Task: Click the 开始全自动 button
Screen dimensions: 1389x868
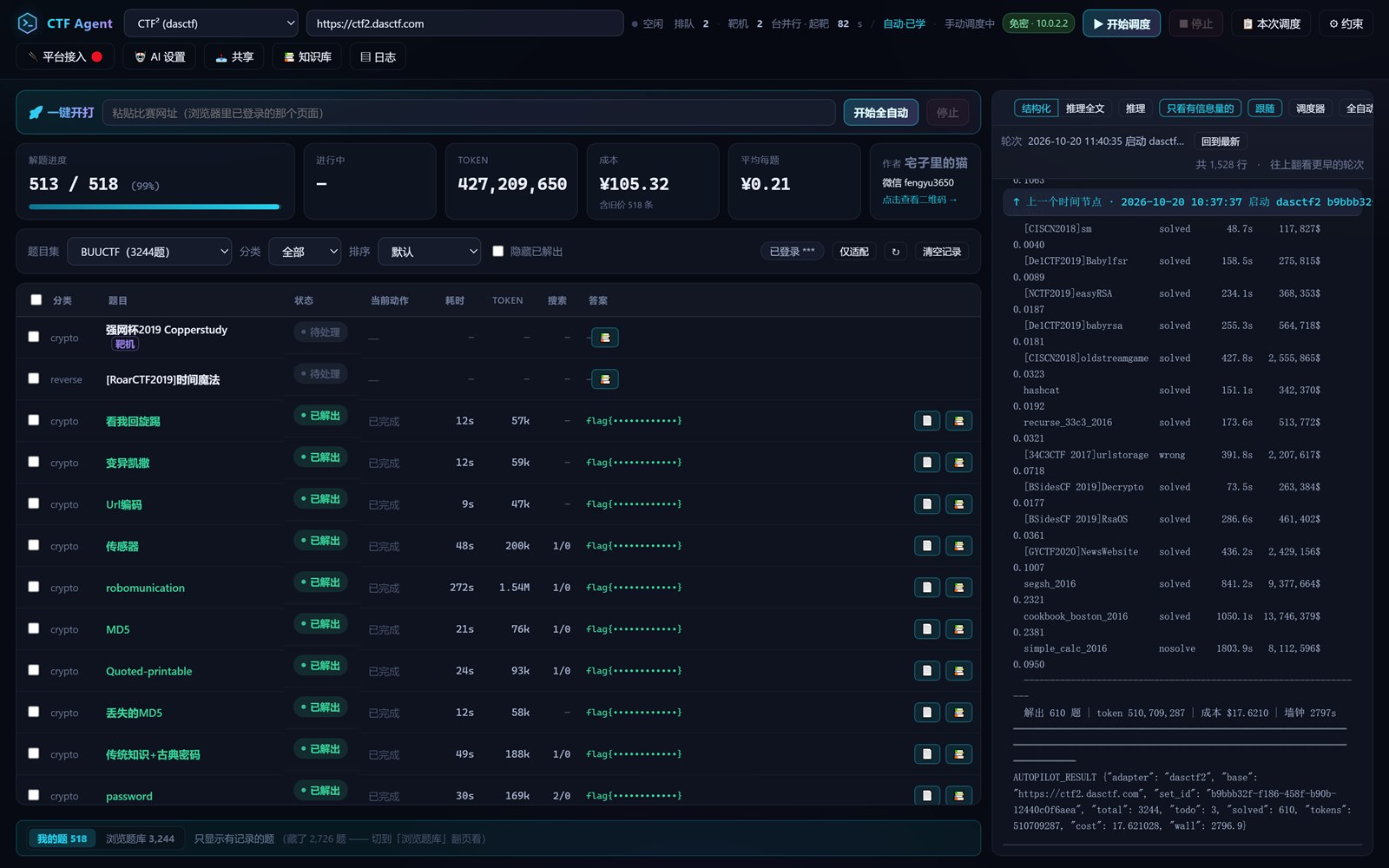Action: coord(880,113)
